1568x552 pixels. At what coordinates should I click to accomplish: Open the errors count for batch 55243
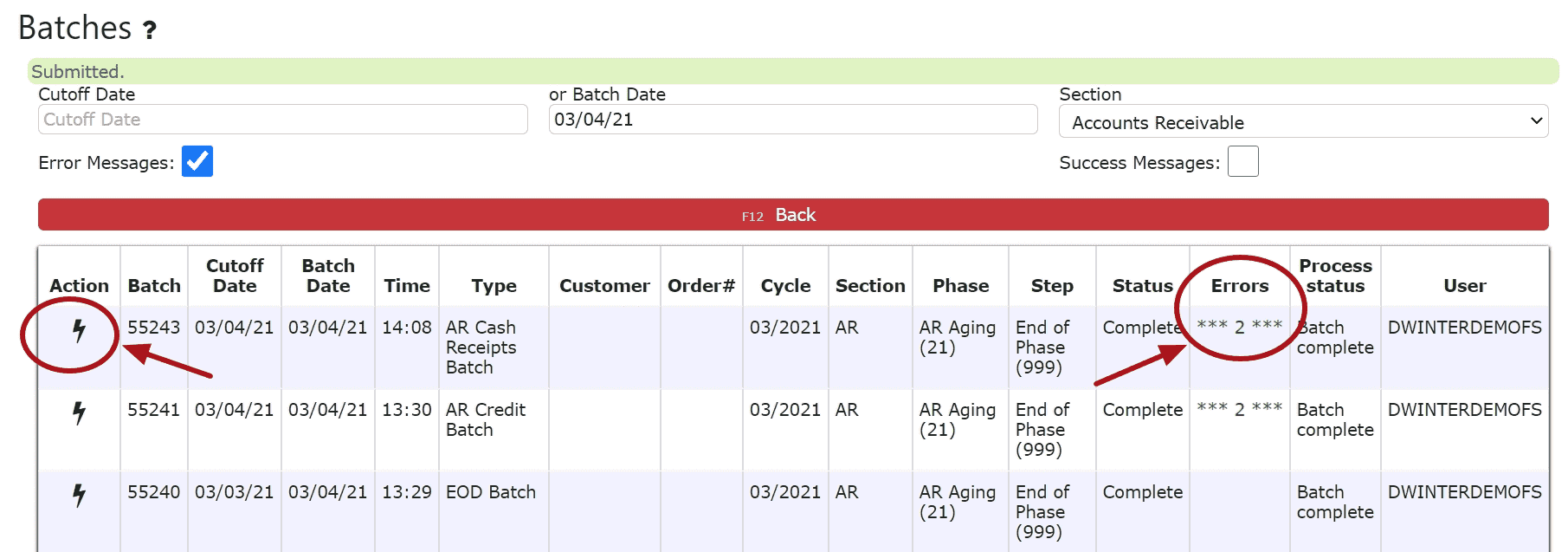[1240, 327]
